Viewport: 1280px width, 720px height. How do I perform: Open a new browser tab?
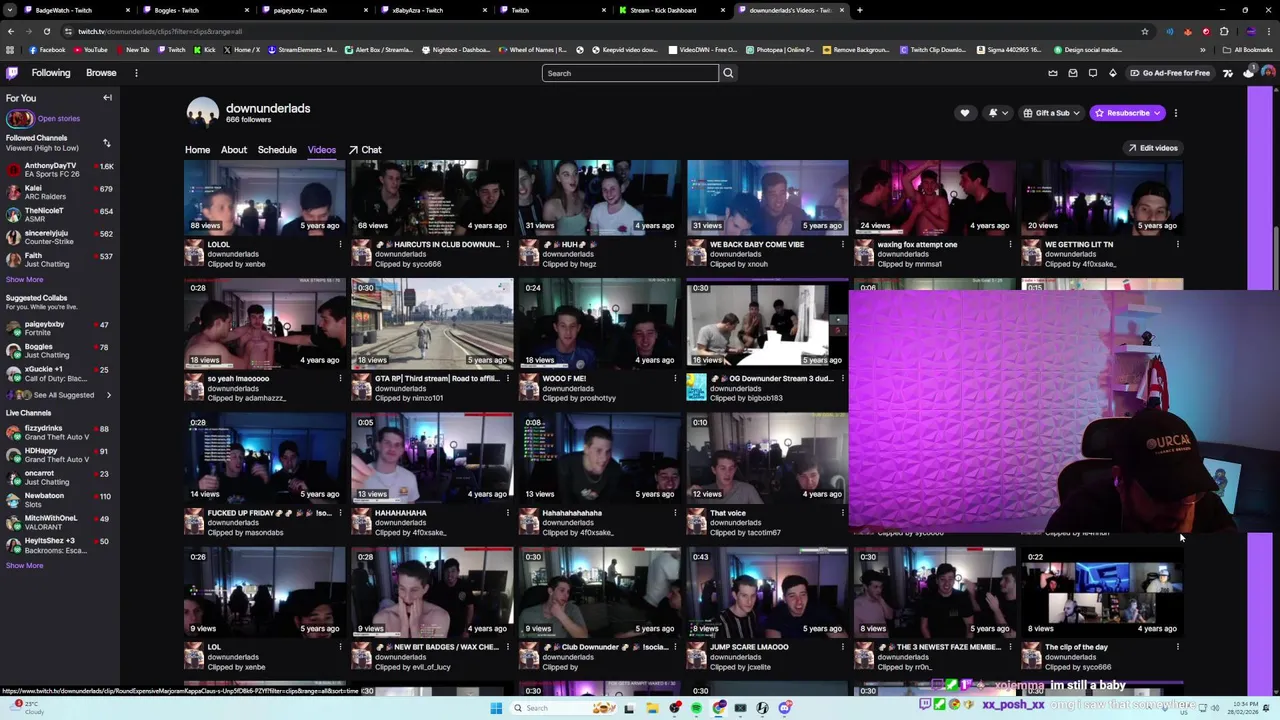(860, 10)
